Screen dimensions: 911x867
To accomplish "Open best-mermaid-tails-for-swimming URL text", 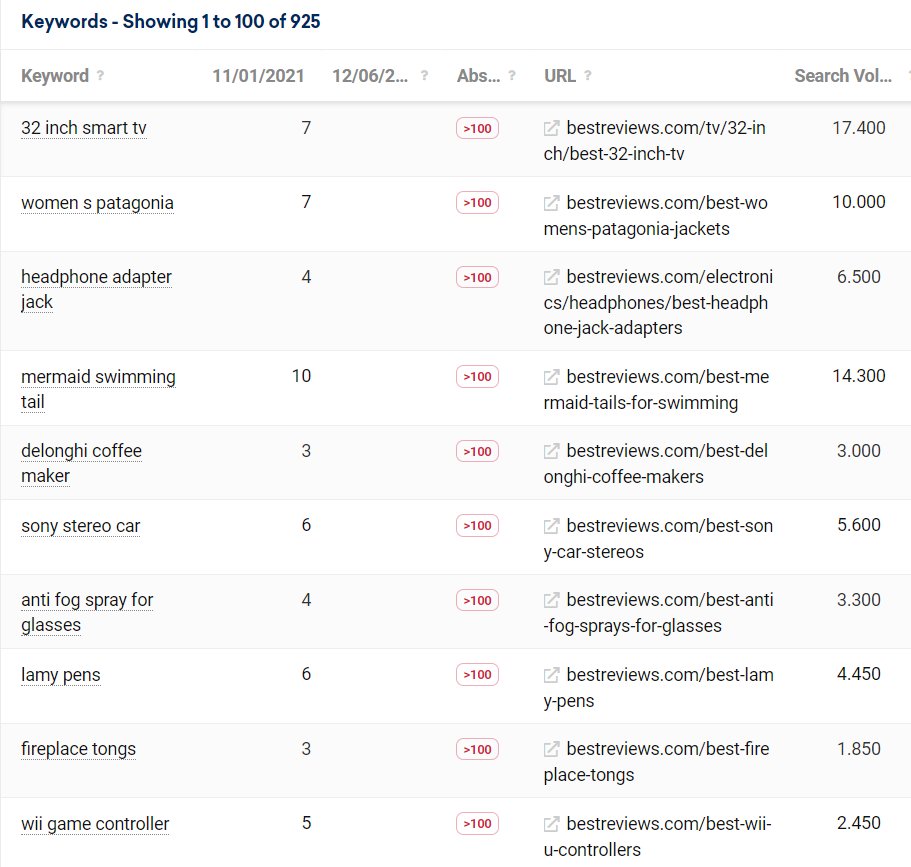I will 657,389.
